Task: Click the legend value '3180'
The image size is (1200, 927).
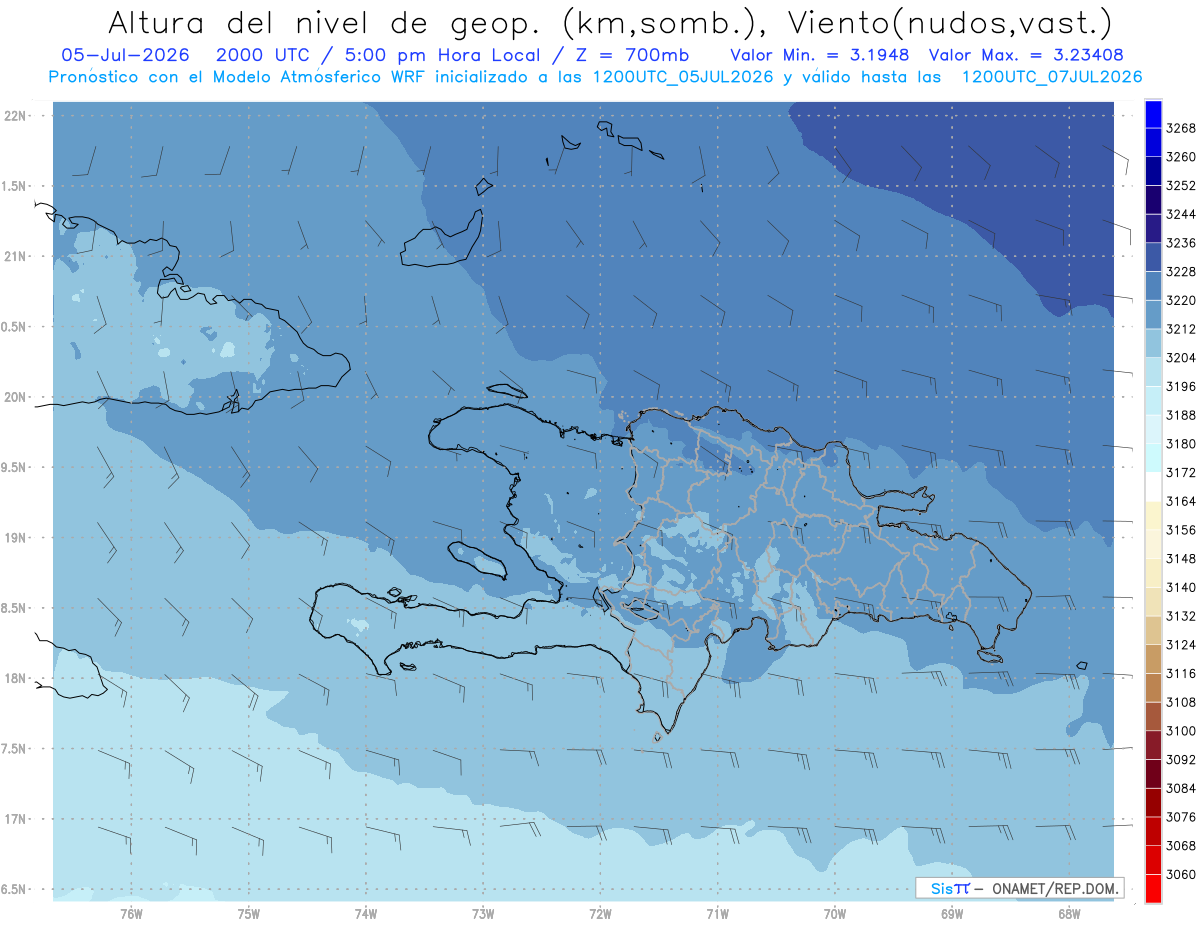Action: [x=1181, y=443]
